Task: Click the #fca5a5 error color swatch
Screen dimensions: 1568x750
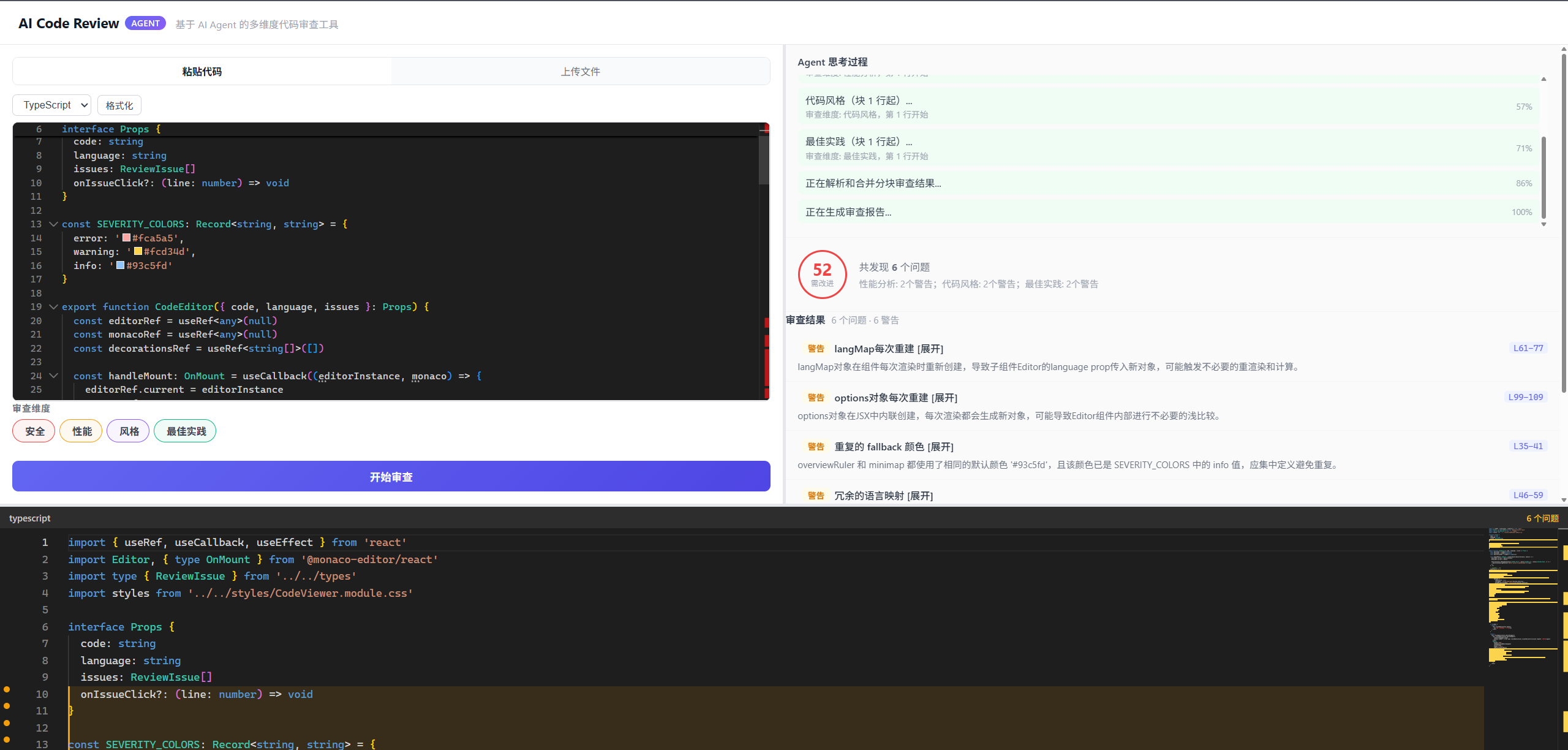Action: coord(126,238)
